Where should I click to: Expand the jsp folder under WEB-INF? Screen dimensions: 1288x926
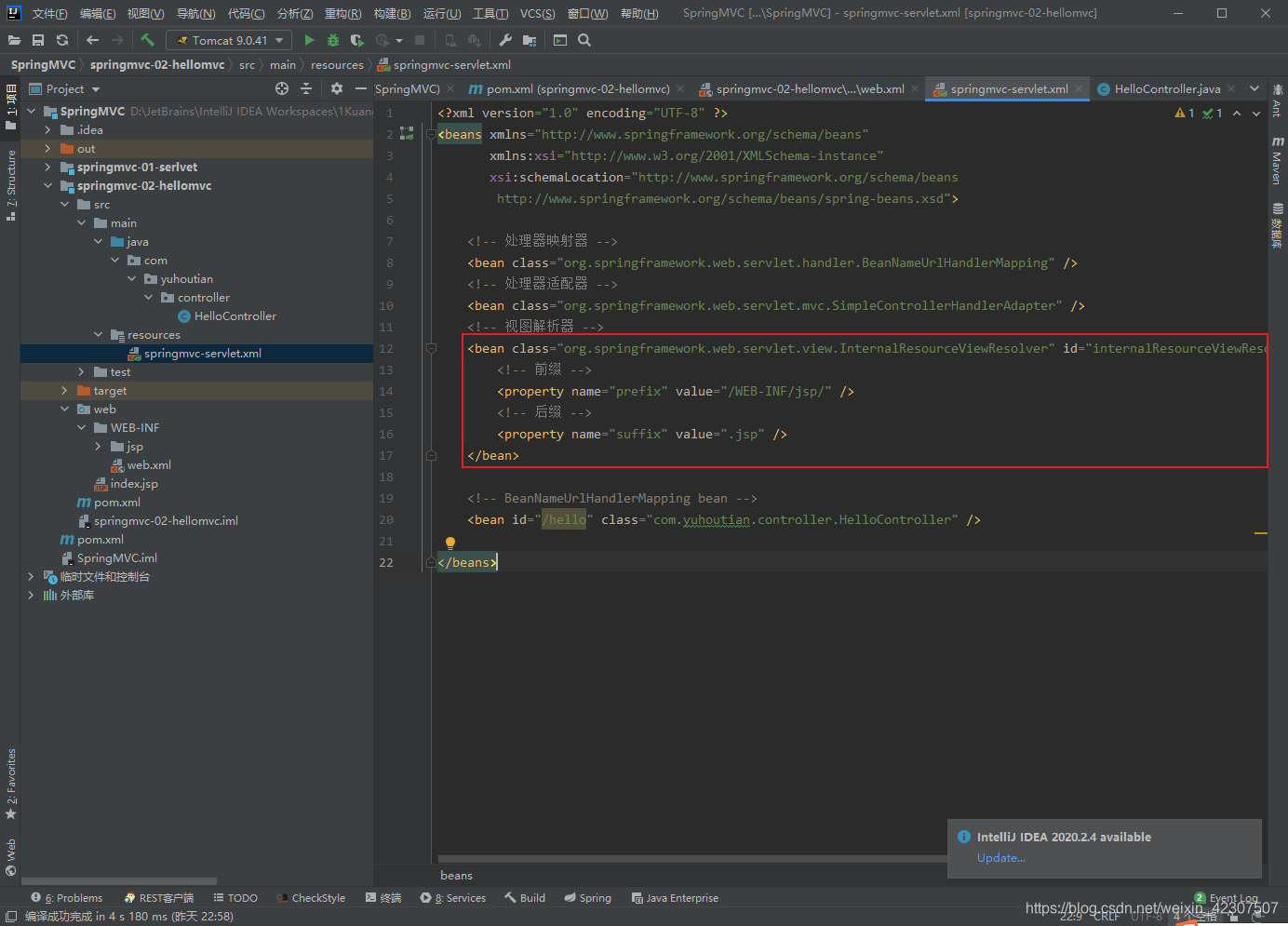coord(98,446)
